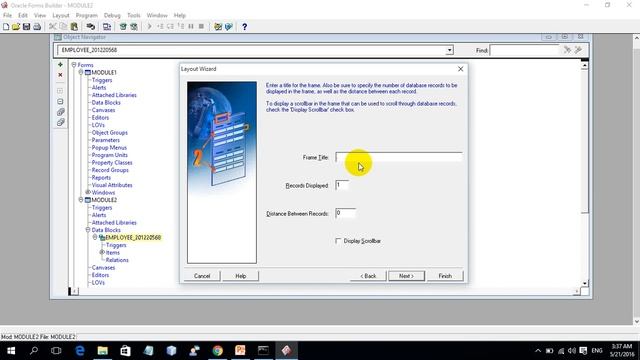640x360 pixels.
Task: Click the red Delete X icon
Action: click(60, 75)
